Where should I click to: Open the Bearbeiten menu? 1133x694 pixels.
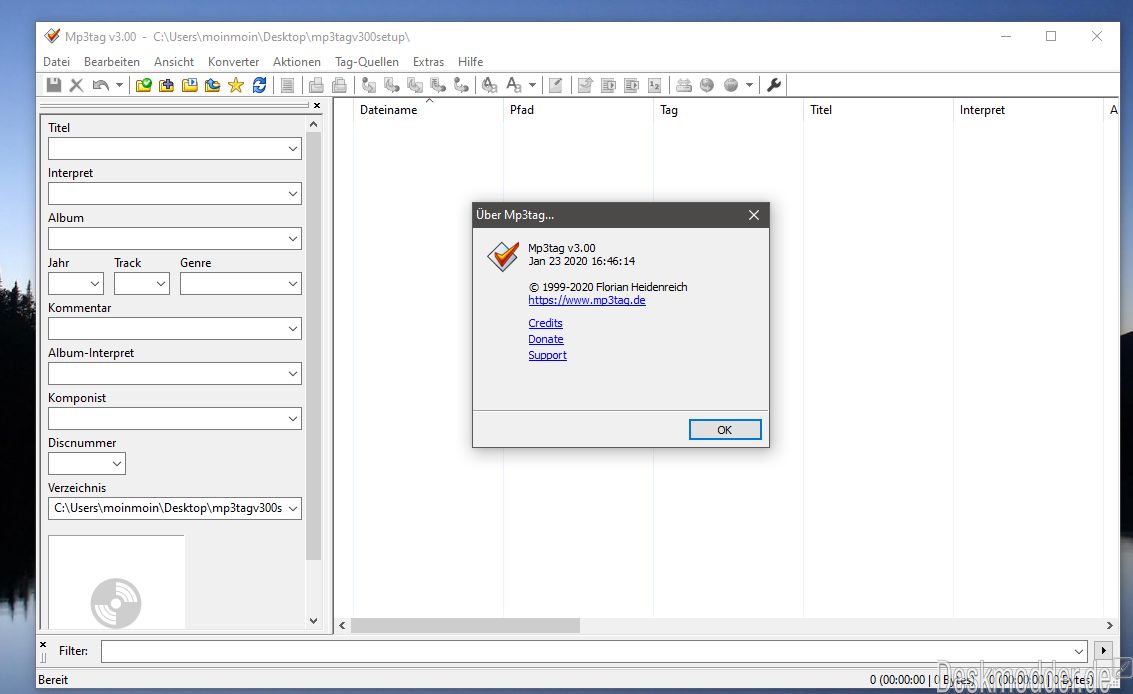tap(112, 62)
